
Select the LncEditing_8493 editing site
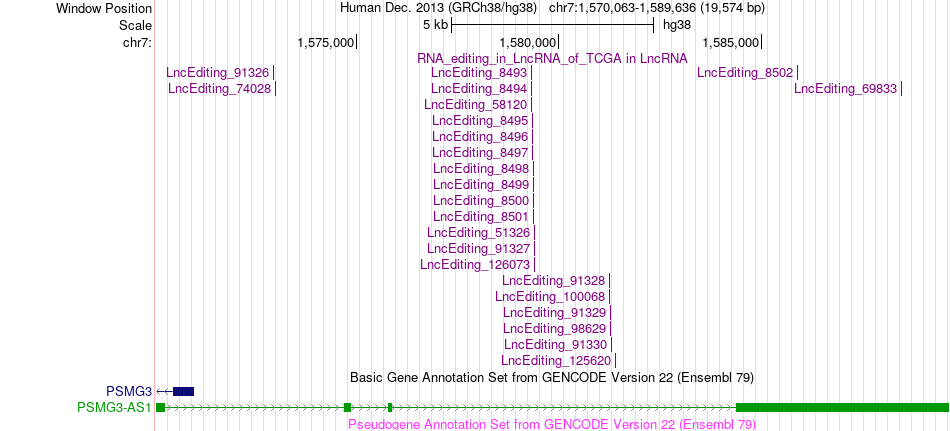479,73
